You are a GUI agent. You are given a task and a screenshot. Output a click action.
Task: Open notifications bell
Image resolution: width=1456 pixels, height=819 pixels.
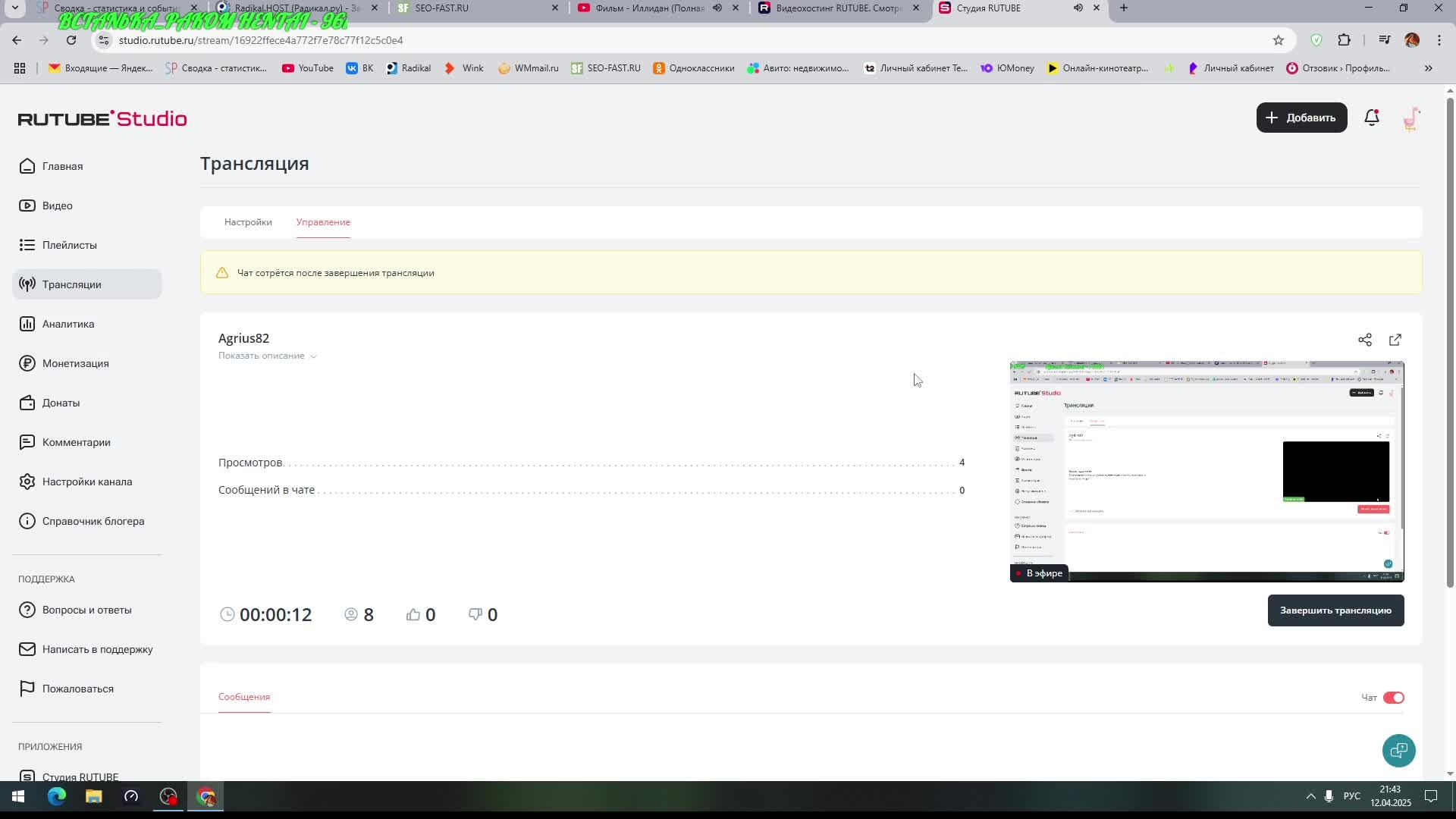[1371, 118]
